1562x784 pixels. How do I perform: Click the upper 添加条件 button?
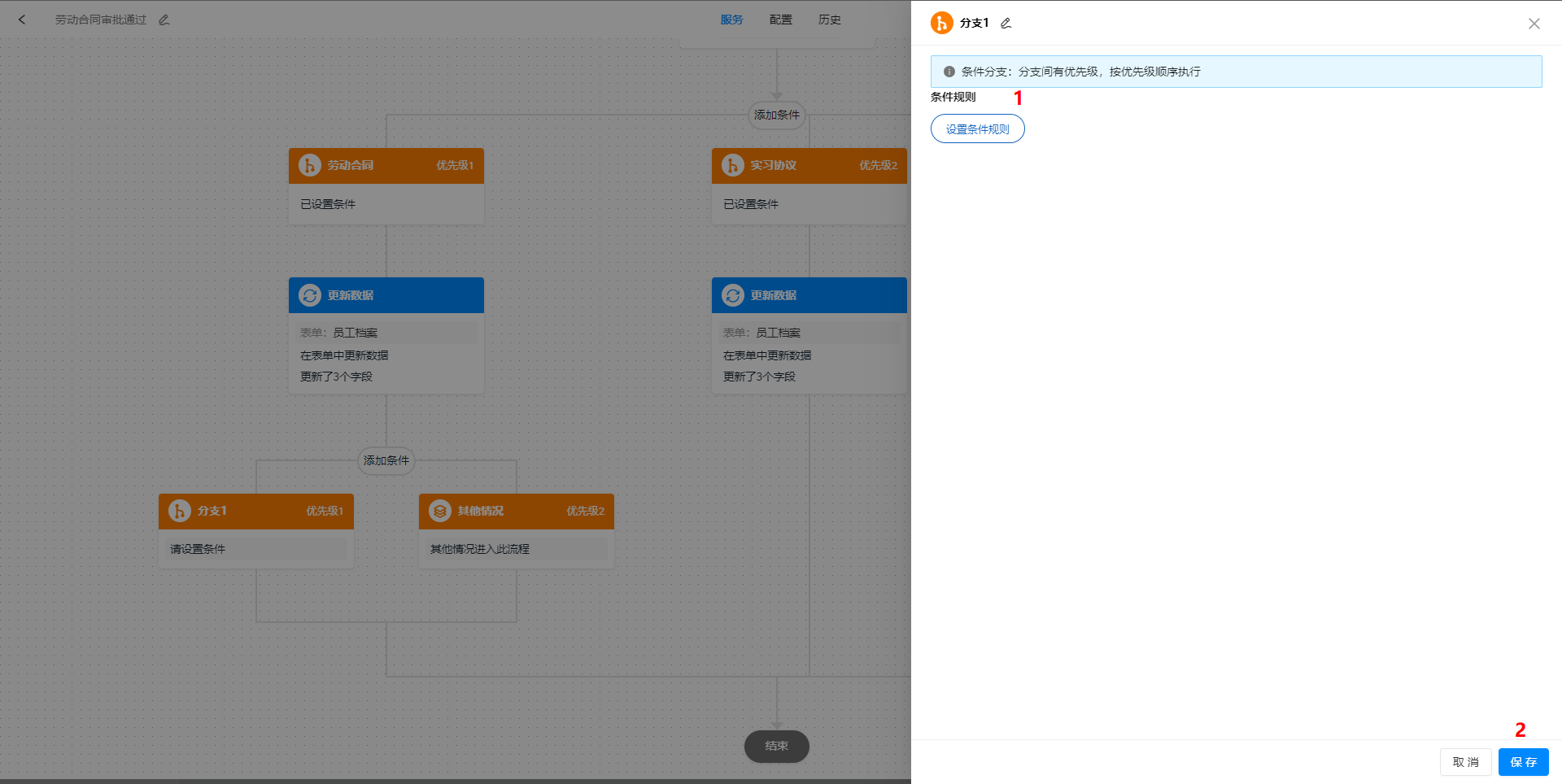tap(776, 115)
